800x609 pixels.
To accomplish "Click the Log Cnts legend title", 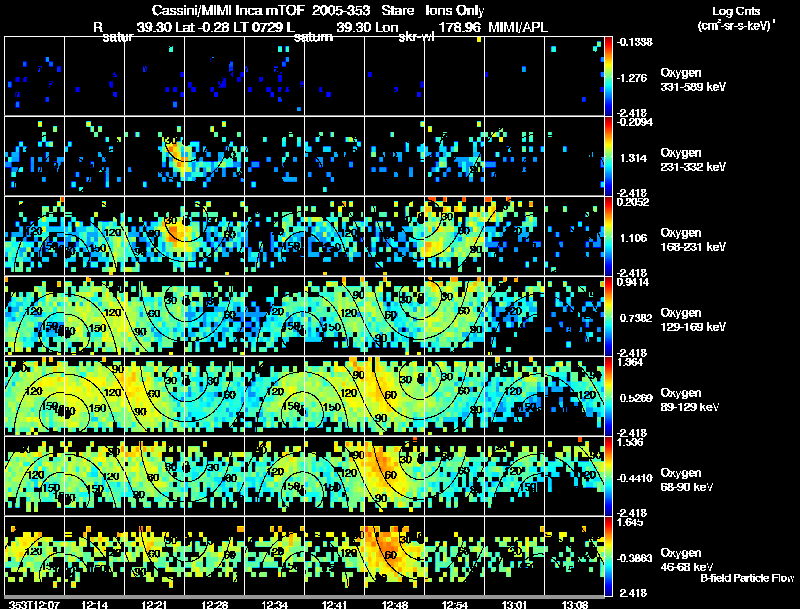I will click(x=736, y=11).
